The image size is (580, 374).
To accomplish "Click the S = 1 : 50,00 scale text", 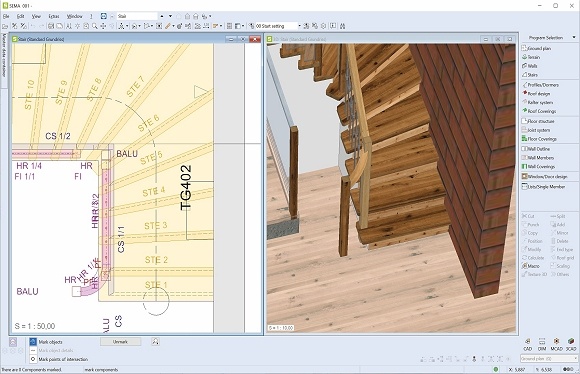I will [35, 326].
